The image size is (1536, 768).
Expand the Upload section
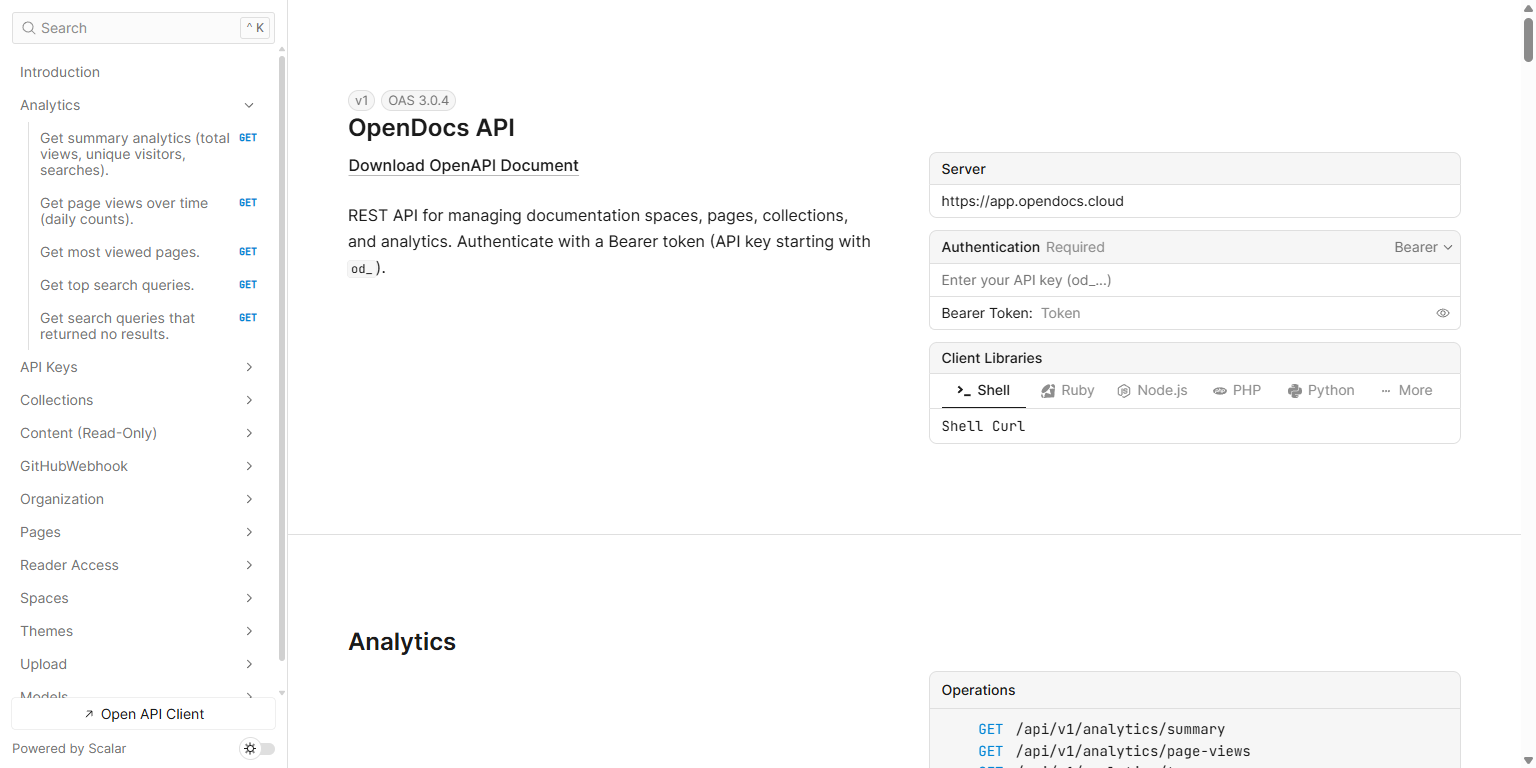pyautogui.click(x=249, y=664)
